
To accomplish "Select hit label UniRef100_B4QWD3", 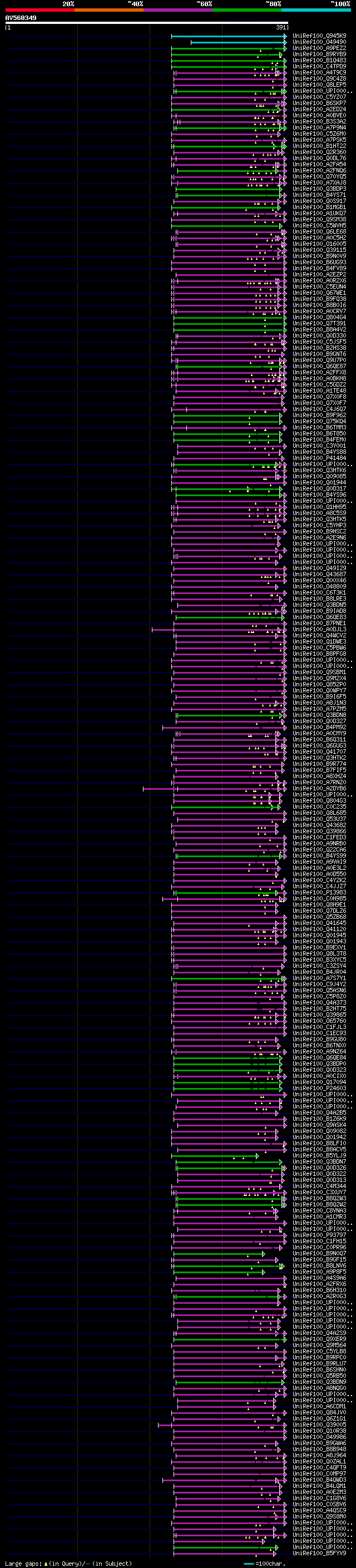I will coord(319,1480).
